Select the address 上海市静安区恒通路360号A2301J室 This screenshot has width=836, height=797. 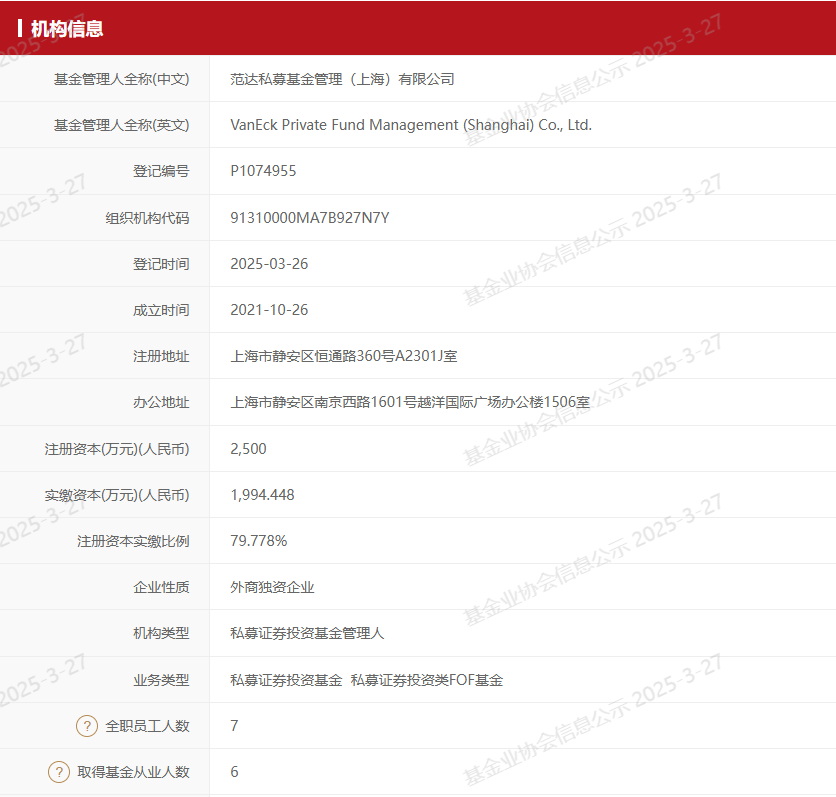click(344, 356)
